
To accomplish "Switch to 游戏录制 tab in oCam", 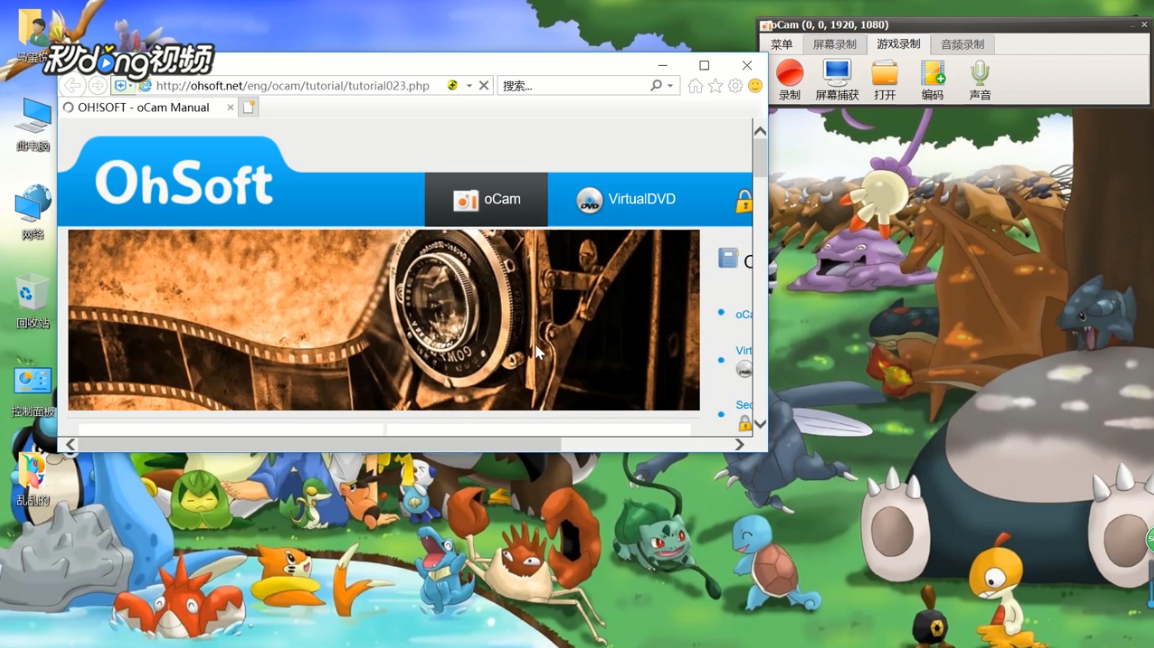I will 898,44.
